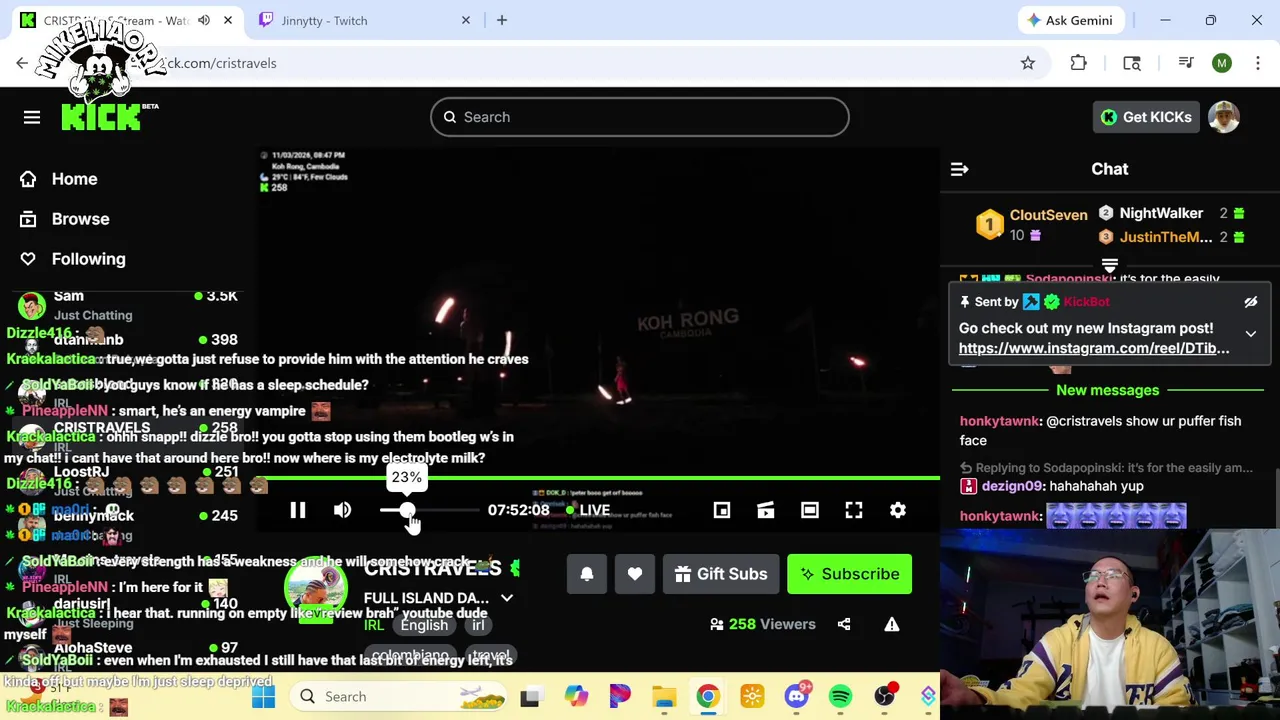Expand stream title details chevron
Screen dimensions: 1280x720
[507, 598]
